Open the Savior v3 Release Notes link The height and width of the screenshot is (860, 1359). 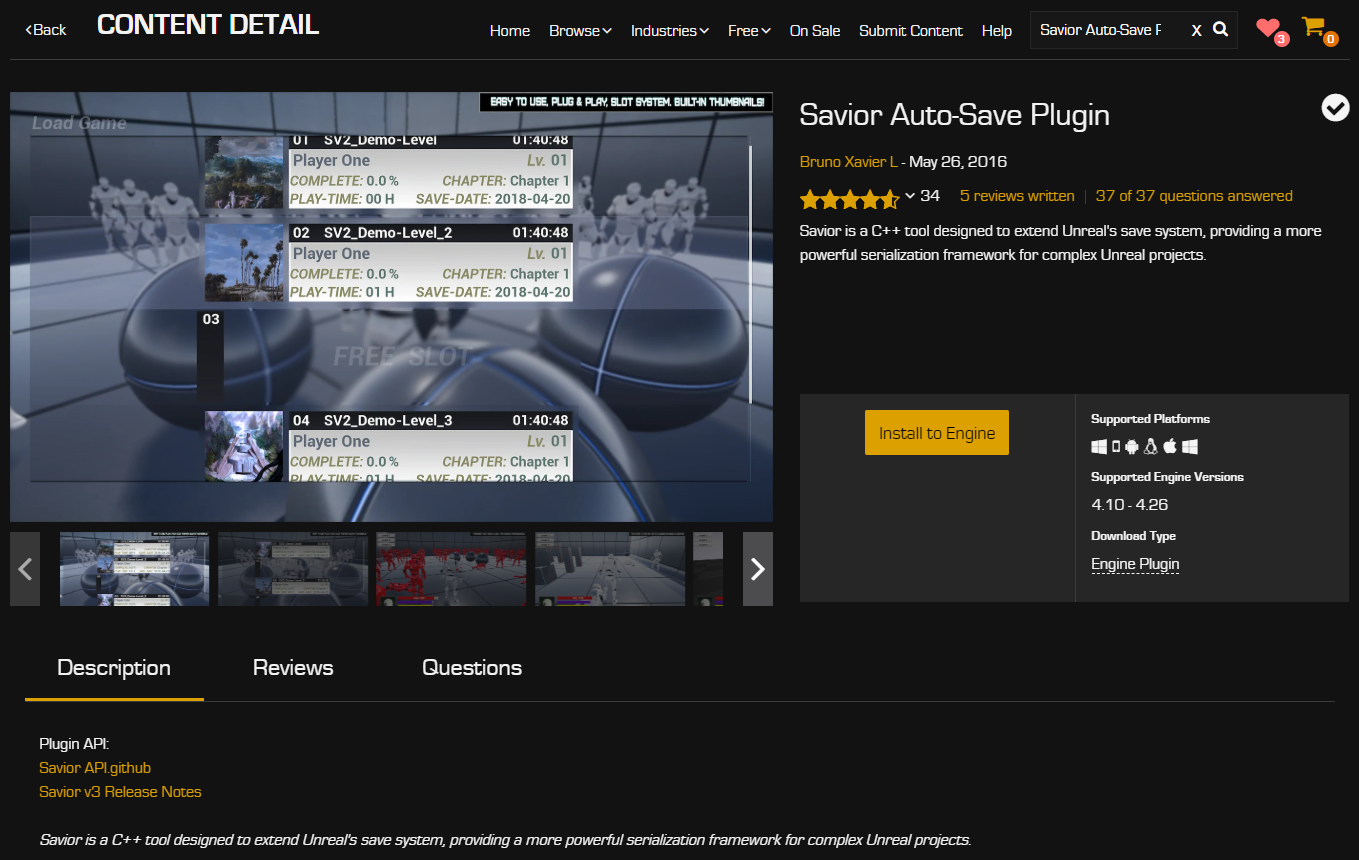point(120,792)
